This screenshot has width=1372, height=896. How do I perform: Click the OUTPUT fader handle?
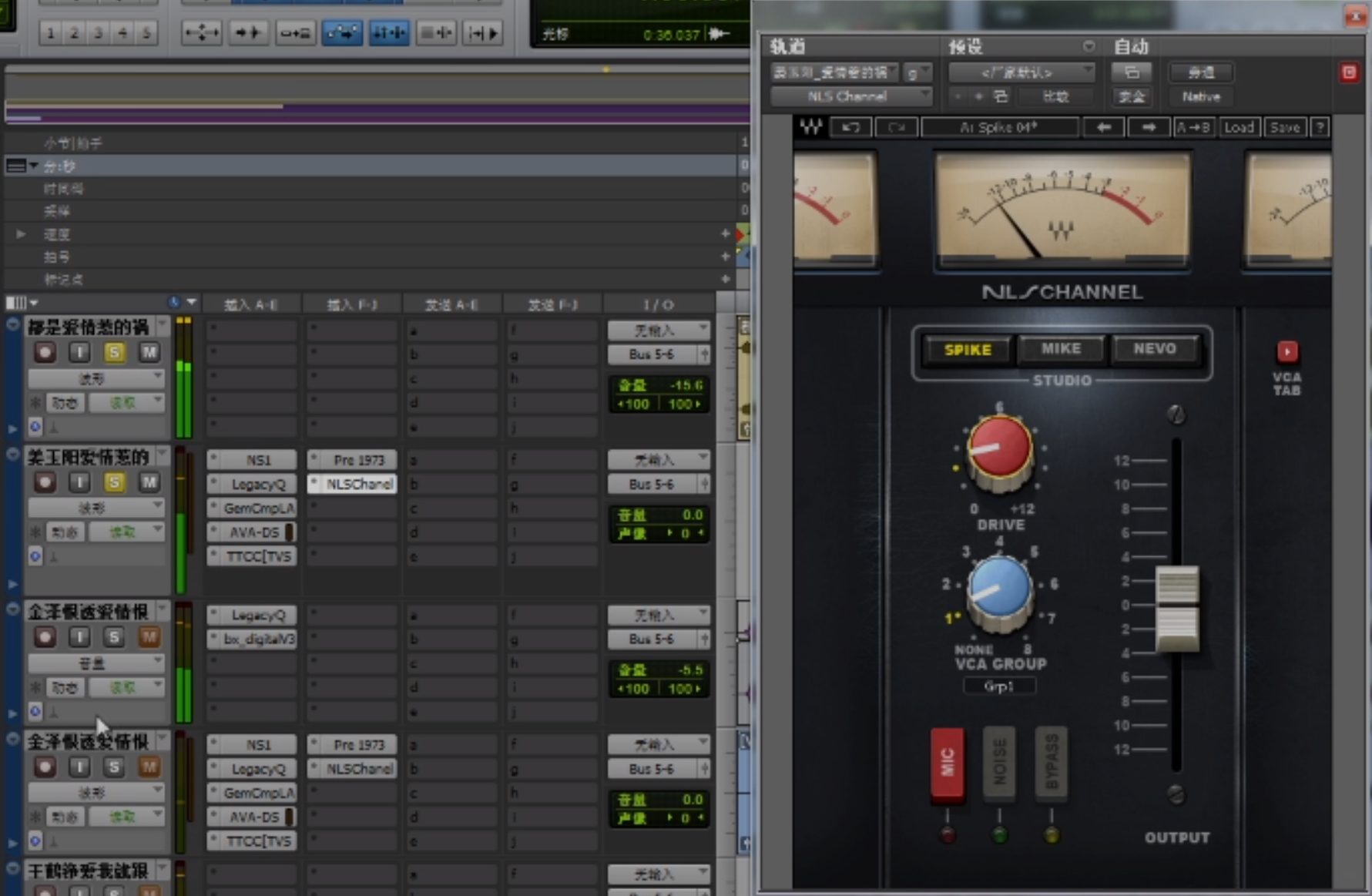(1176, 608)
